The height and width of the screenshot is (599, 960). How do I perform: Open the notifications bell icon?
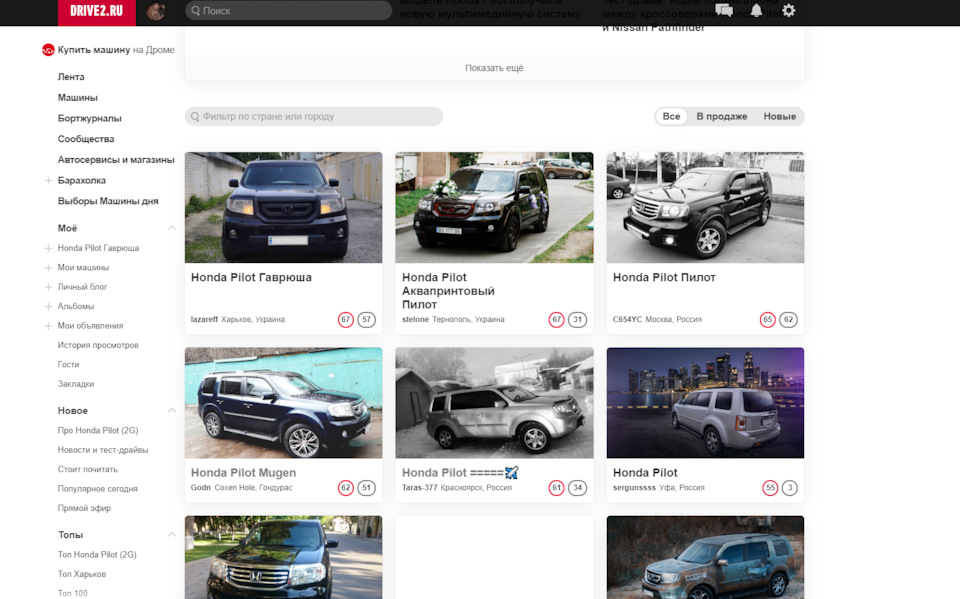(x=757, y=10)
